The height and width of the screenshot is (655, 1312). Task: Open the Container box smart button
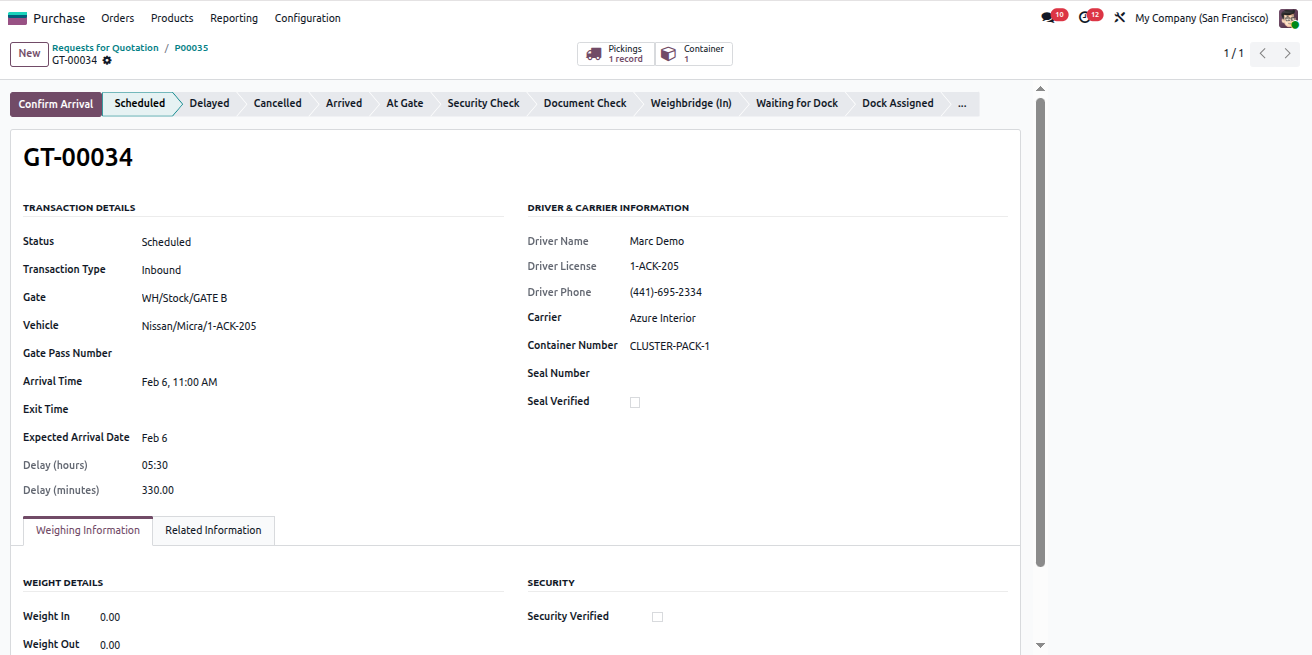(694, 54)
